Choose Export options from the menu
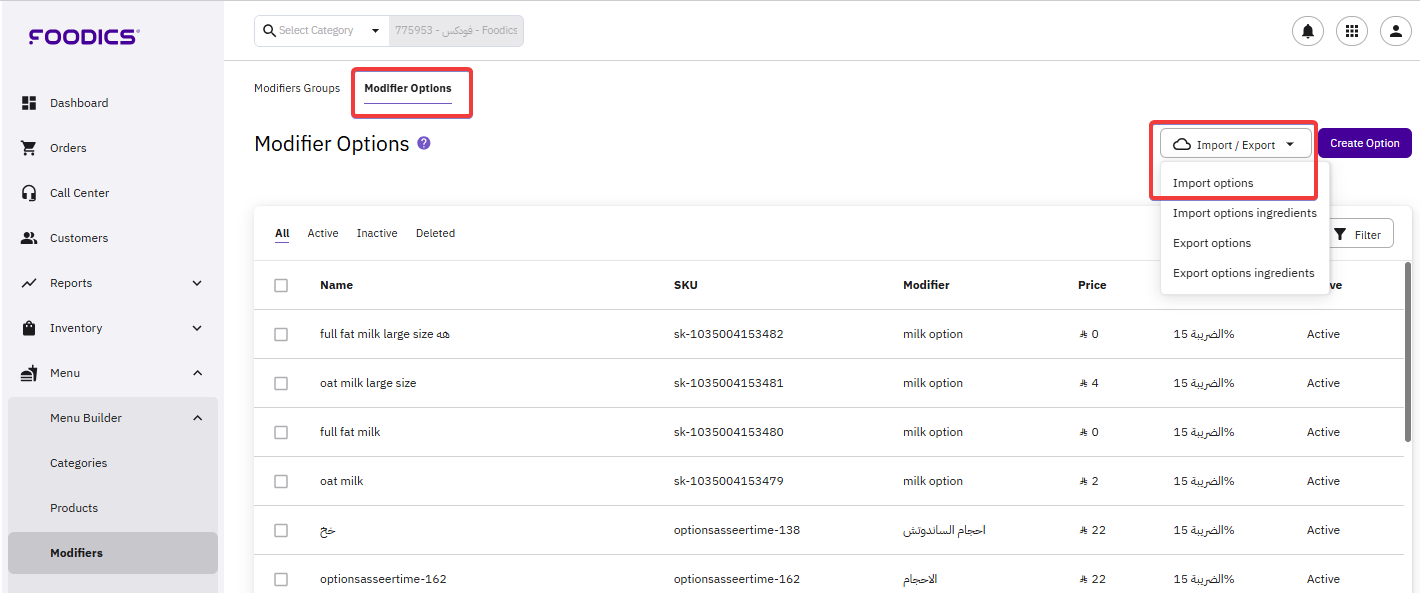This screenshot has width=1420, height=593. point(1212,243)
